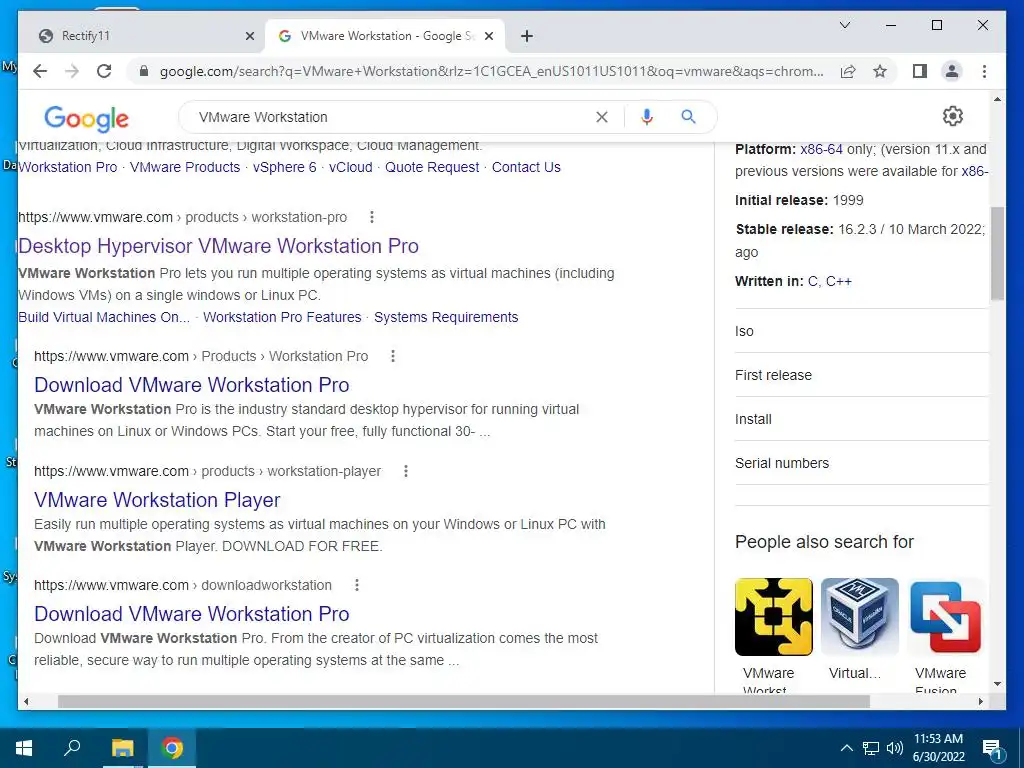Bookmark this page with the star icon

[x=880, y=71]
